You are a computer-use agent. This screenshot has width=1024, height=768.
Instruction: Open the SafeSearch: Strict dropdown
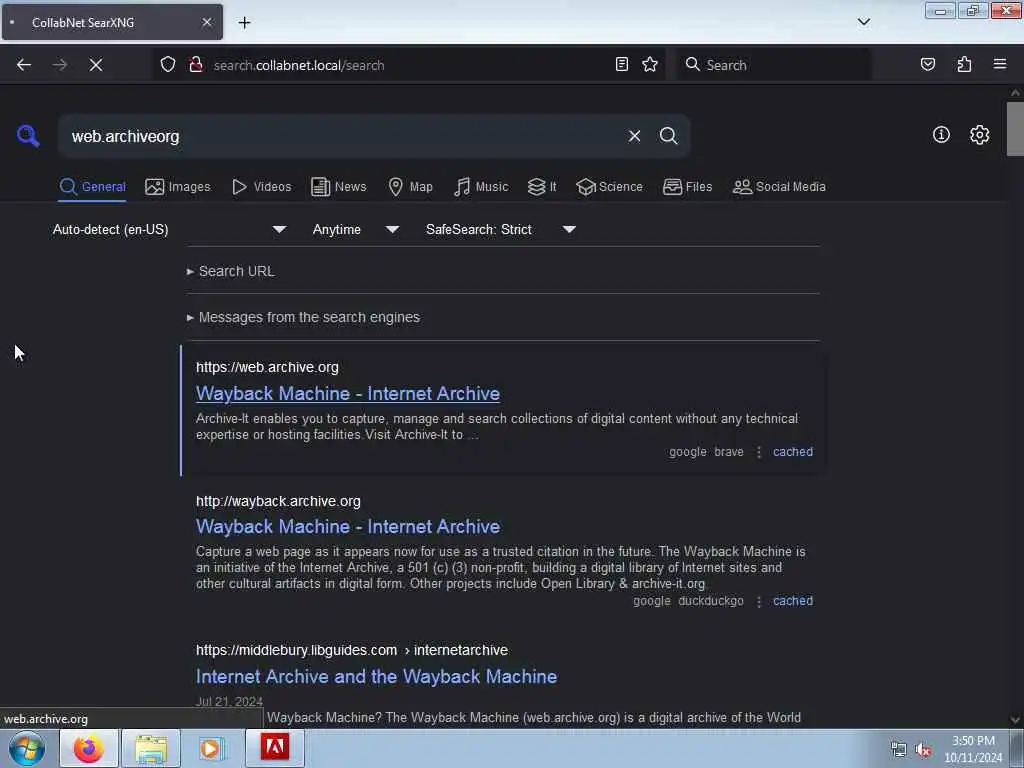coord(501,229)
